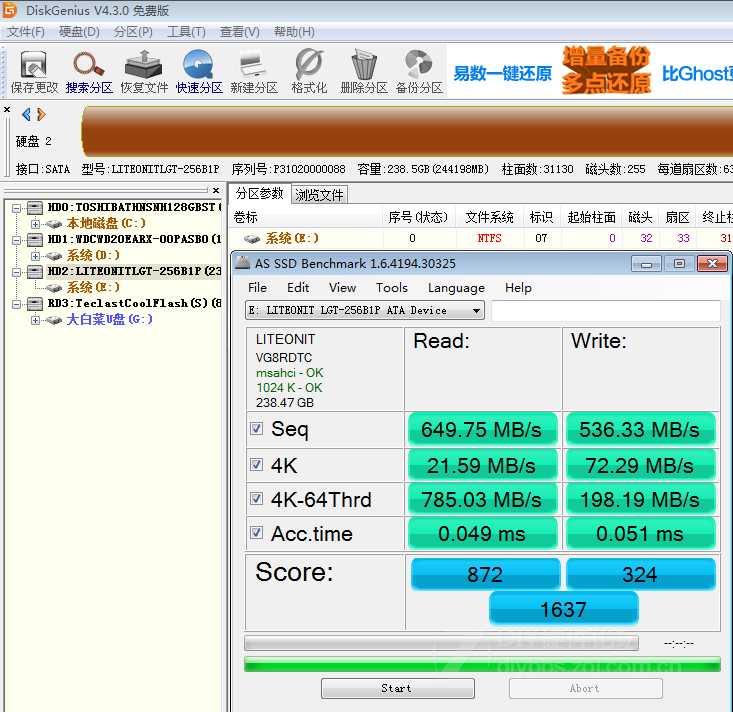Select the 格式化 format tool icon
This screenshot has height=712, width=733.
tap(309, 70)
